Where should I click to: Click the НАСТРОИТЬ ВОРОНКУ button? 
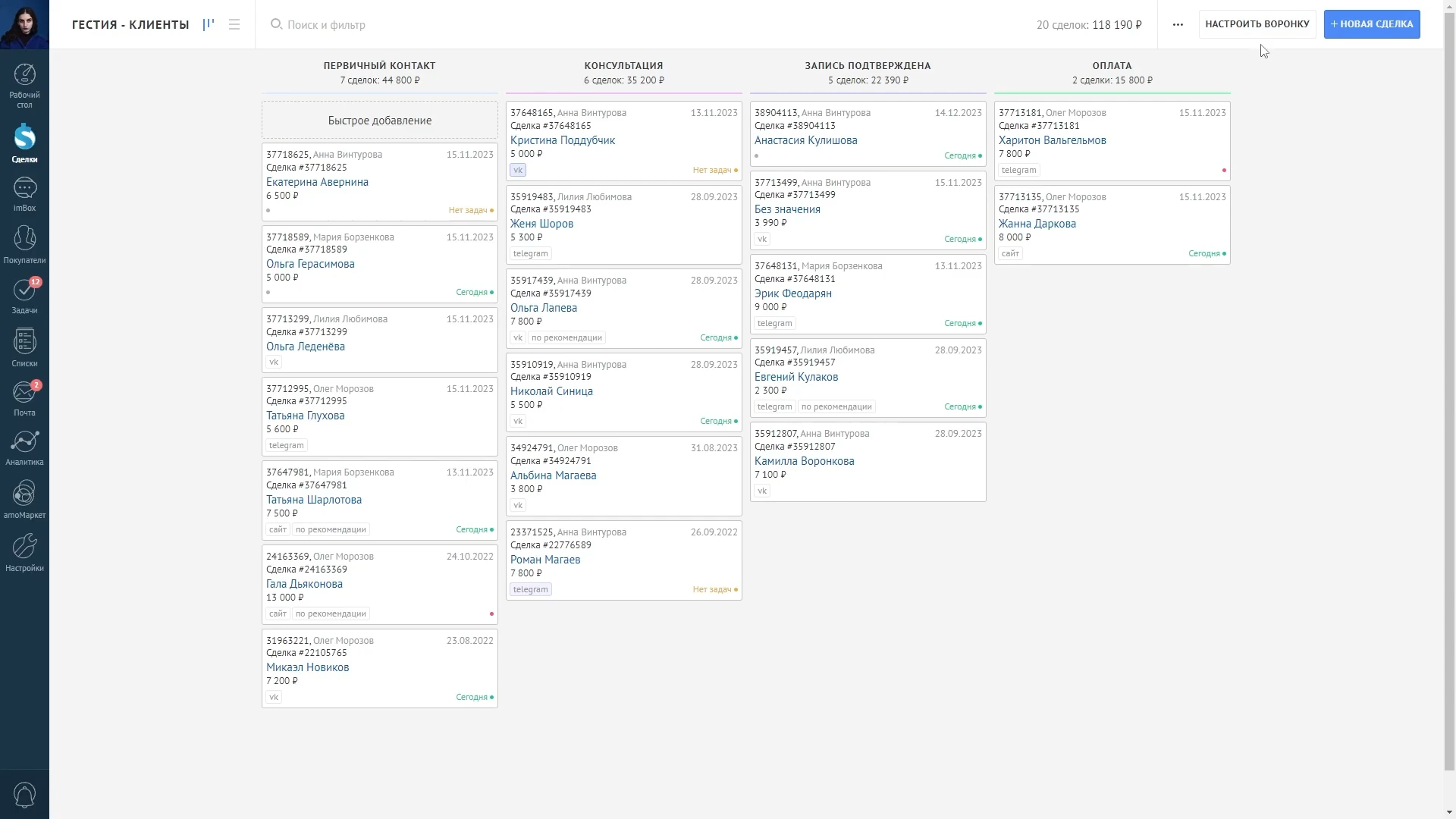[1257, 24]
